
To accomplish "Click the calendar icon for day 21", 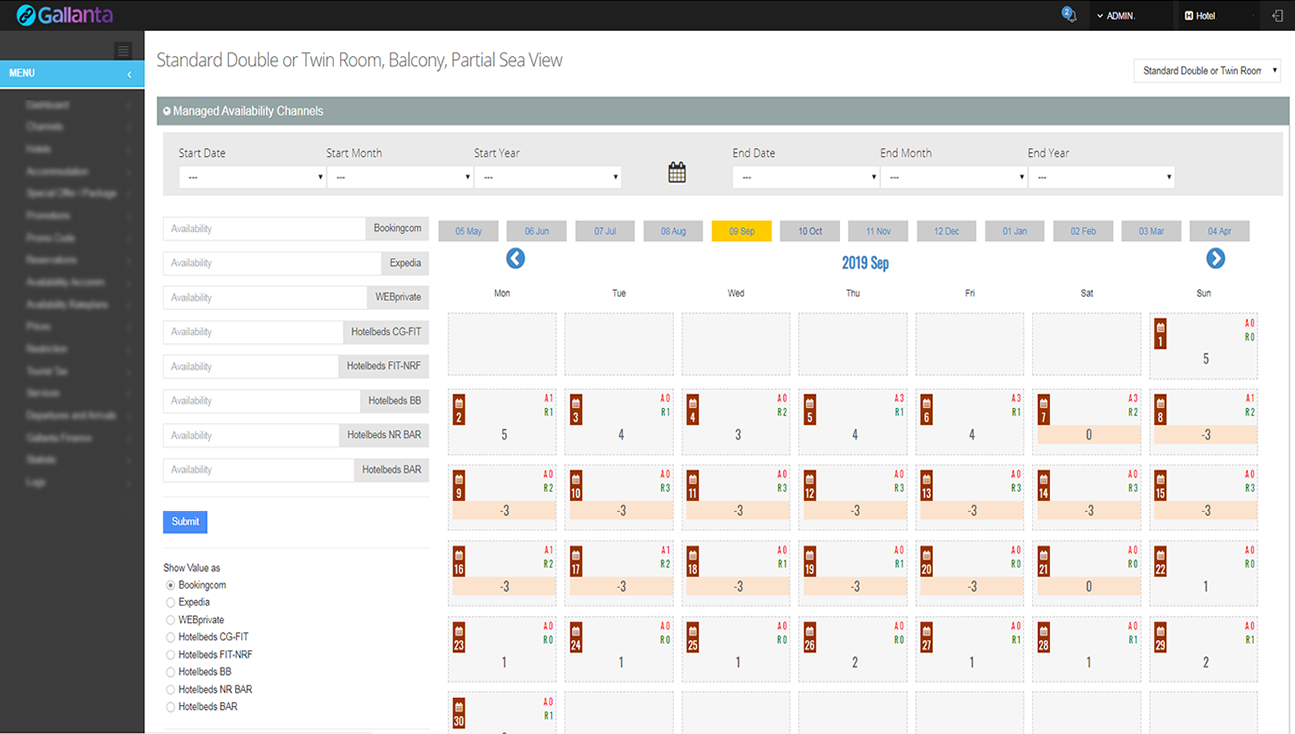I will (1044, 562).
